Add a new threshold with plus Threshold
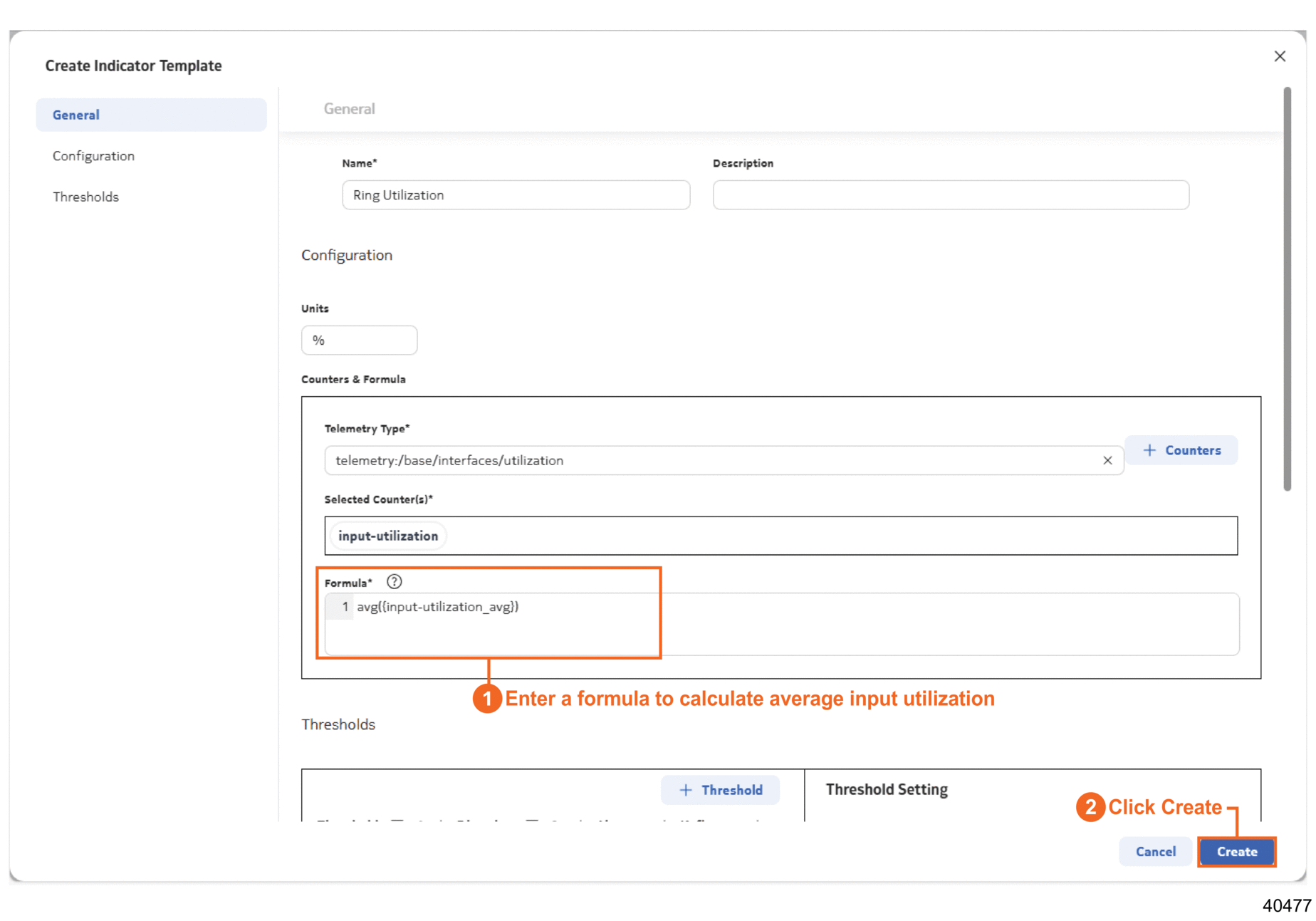The image size is (1316, 921). pyautogui.click(x=720, y=790)
